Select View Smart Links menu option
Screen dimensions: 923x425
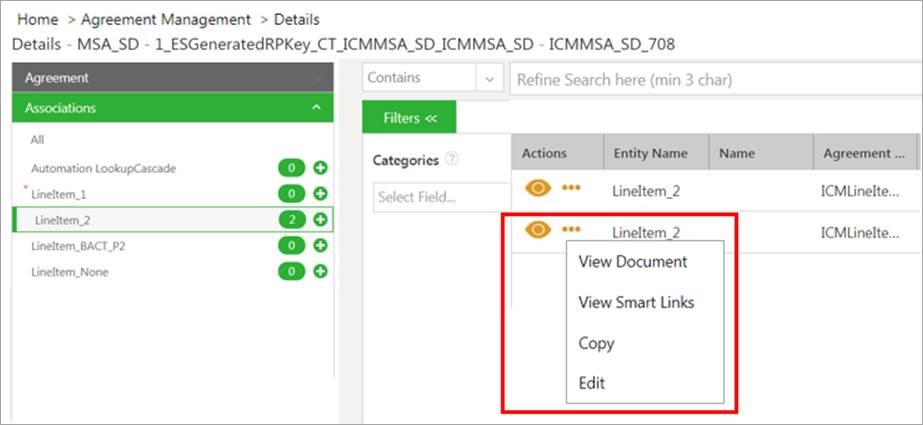tap(636, 302)
